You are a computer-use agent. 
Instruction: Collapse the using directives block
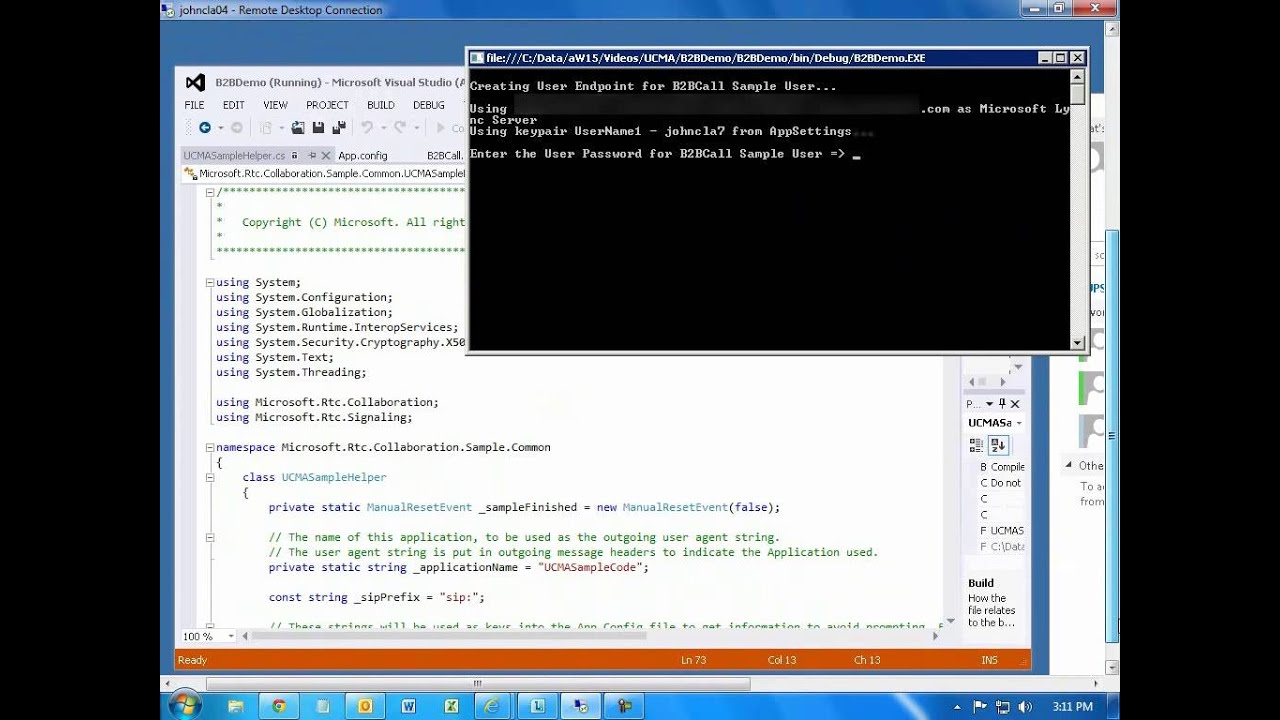(209, 282)
